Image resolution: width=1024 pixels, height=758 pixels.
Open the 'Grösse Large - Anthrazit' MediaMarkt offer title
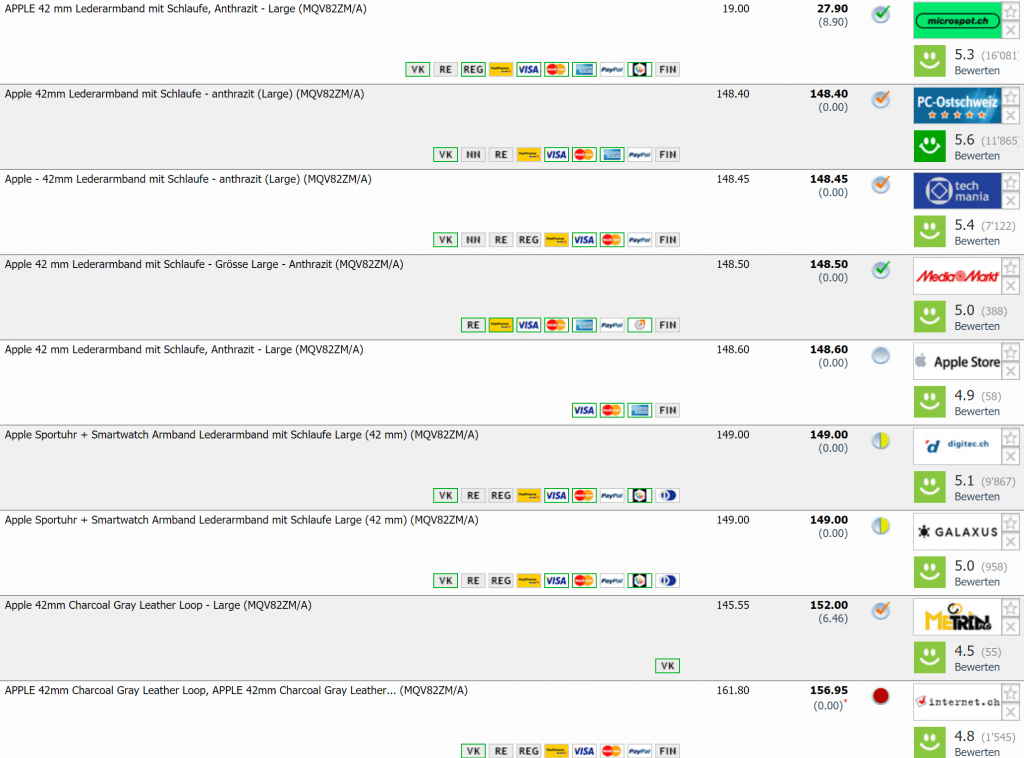pos(204,264)
